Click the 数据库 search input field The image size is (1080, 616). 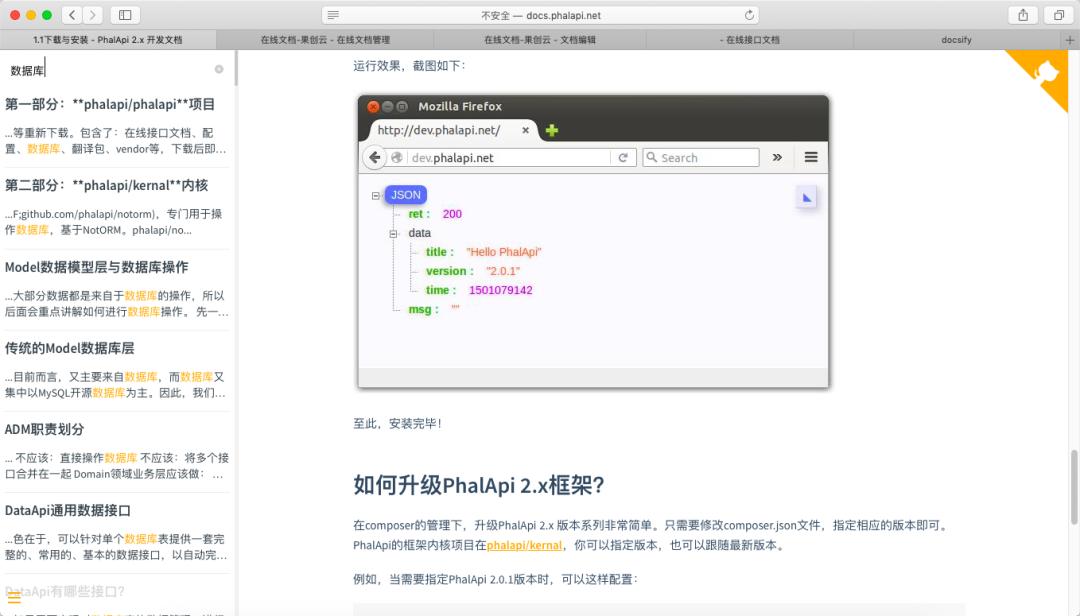tap(100, 70)
